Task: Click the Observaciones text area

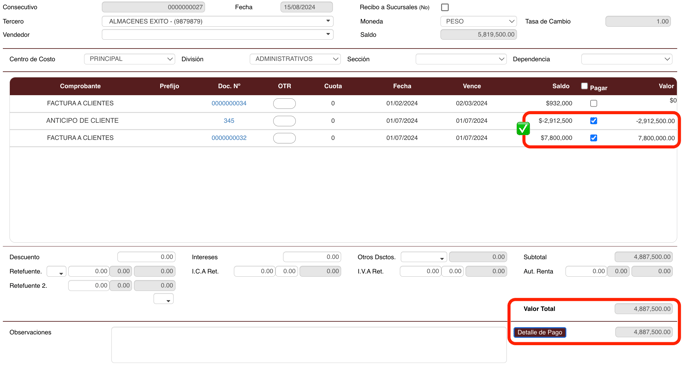Action: (x=309, y=345)
